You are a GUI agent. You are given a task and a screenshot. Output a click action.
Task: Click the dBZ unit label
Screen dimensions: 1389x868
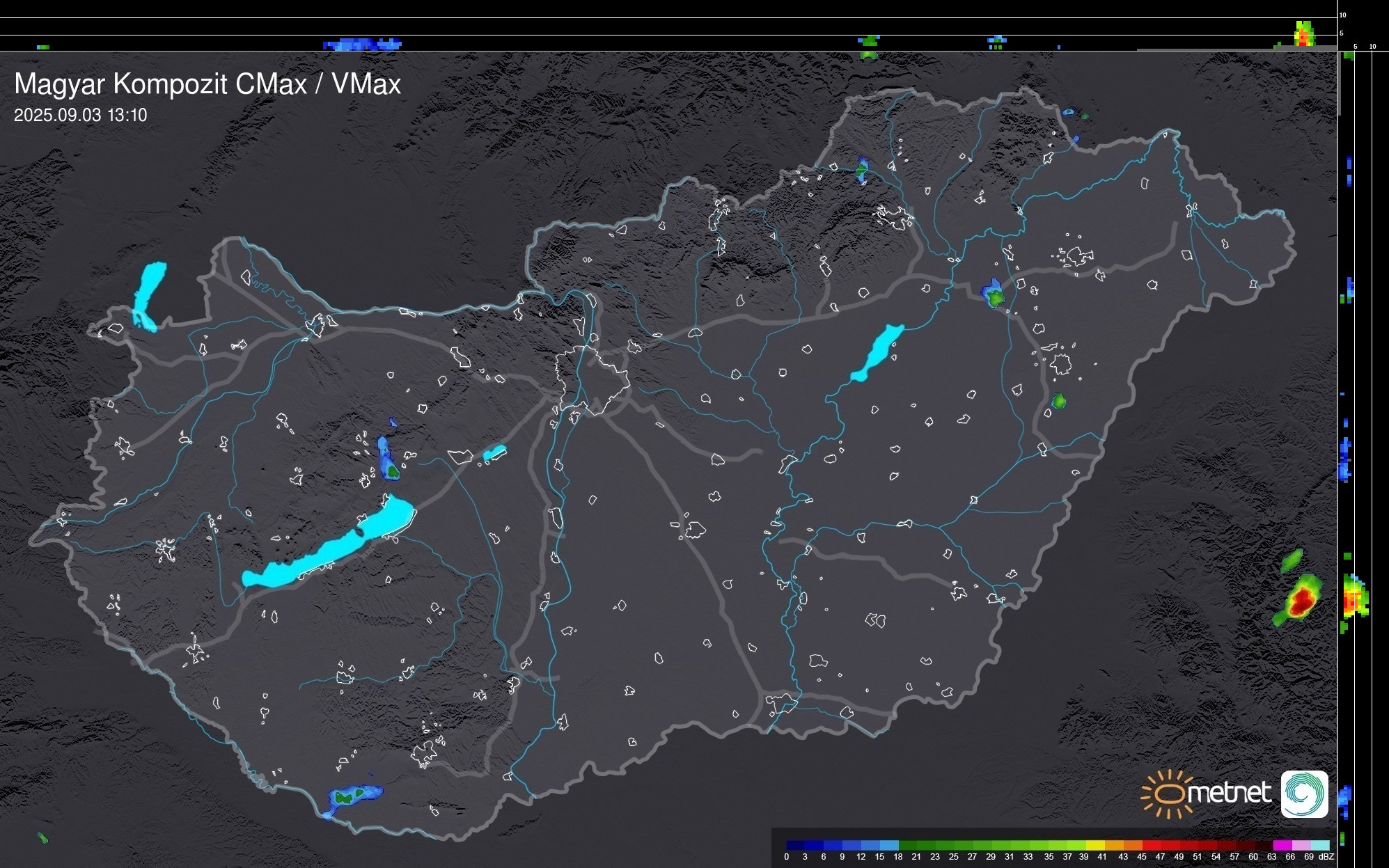(1327, 857)
